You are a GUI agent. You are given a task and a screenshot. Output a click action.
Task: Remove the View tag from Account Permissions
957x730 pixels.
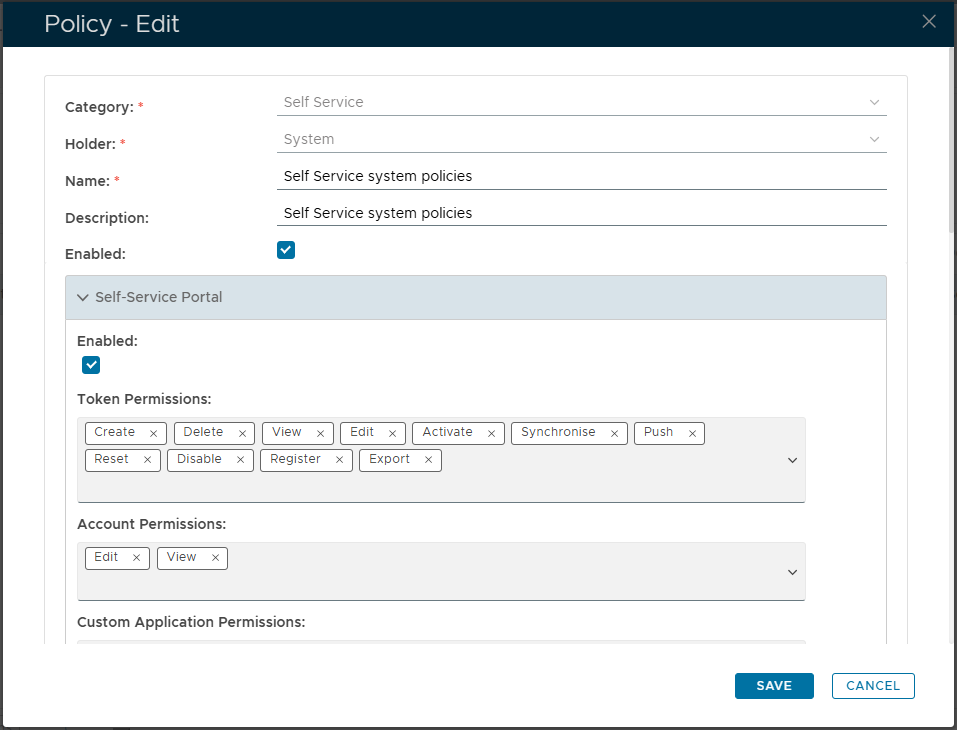coord(215,558)
